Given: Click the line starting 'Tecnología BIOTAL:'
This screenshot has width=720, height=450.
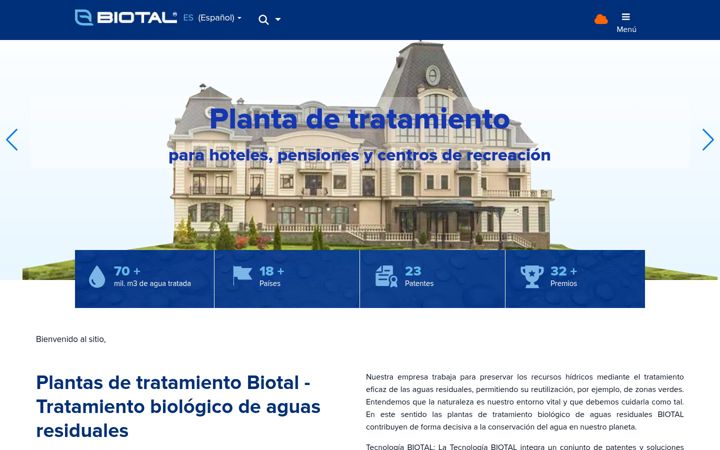Looking at the screenshot, I should [x=525, y=446].
